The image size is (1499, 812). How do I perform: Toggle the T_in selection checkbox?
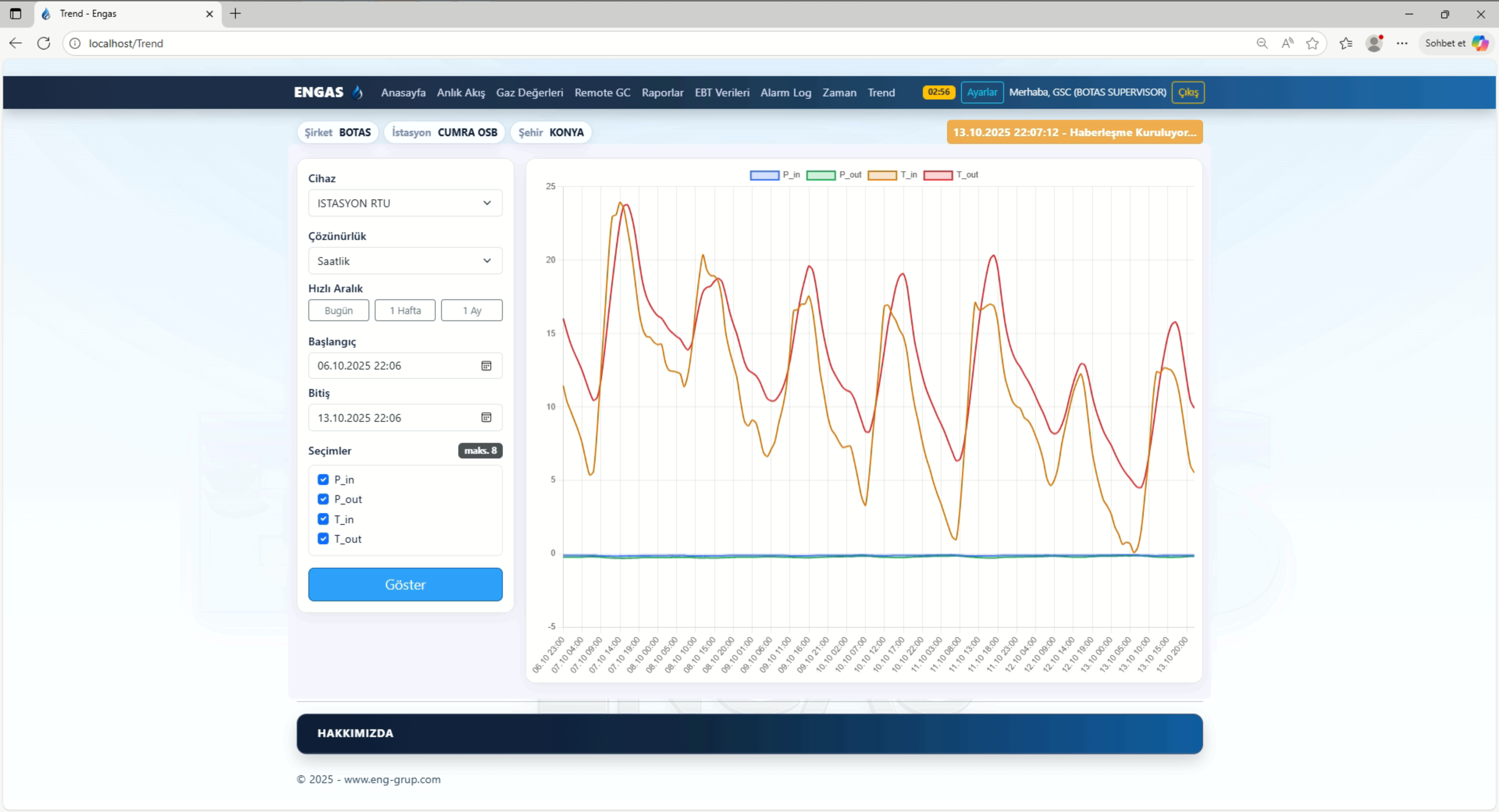323,519
